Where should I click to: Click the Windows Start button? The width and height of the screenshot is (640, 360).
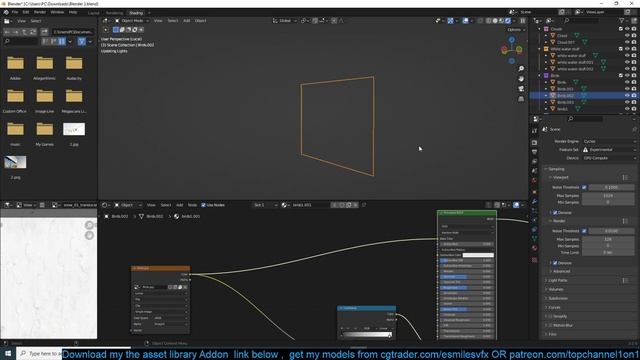(8, 353)
